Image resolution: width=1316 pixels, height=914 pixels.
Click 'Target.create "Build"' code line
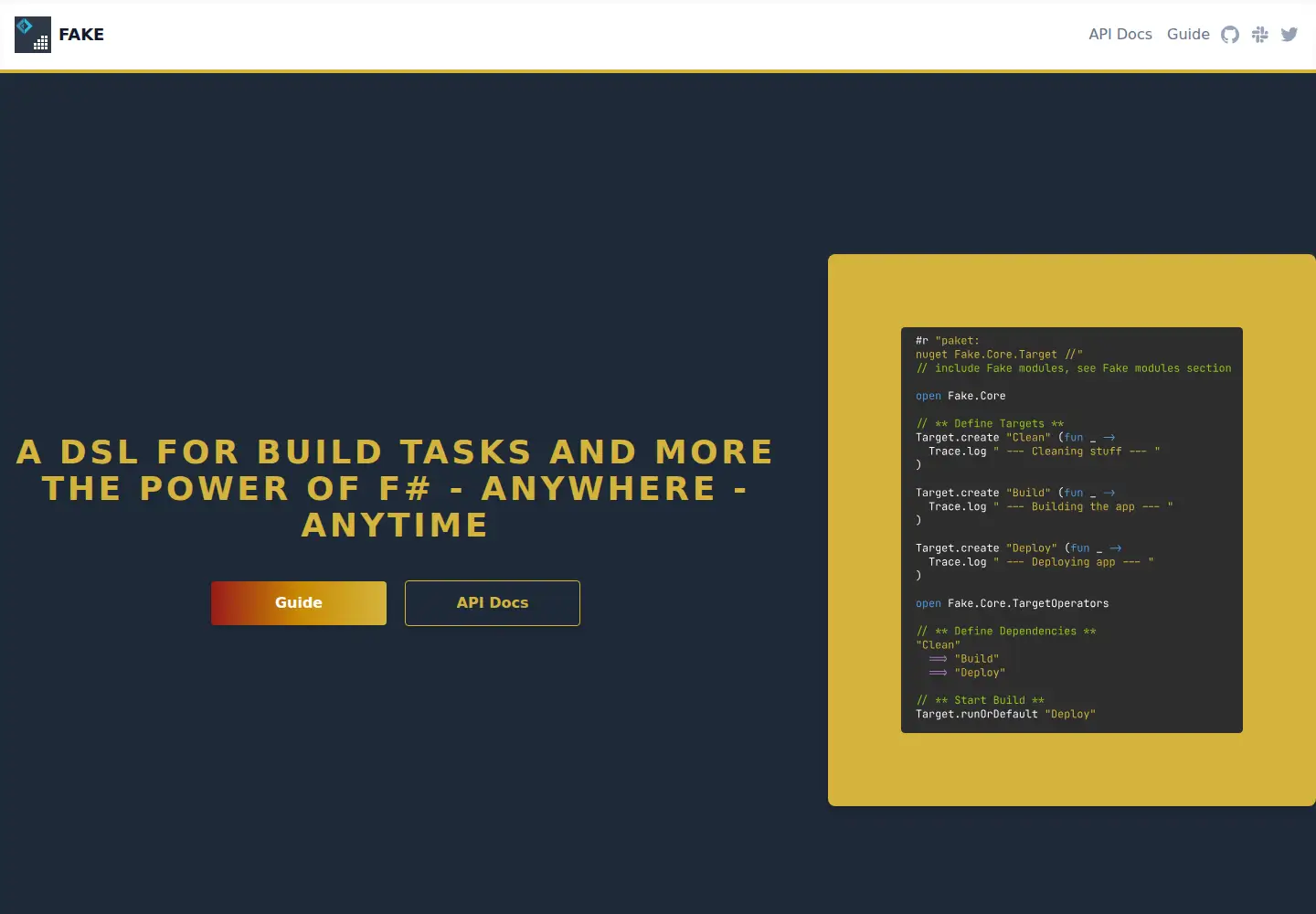tap(1015, 493)
